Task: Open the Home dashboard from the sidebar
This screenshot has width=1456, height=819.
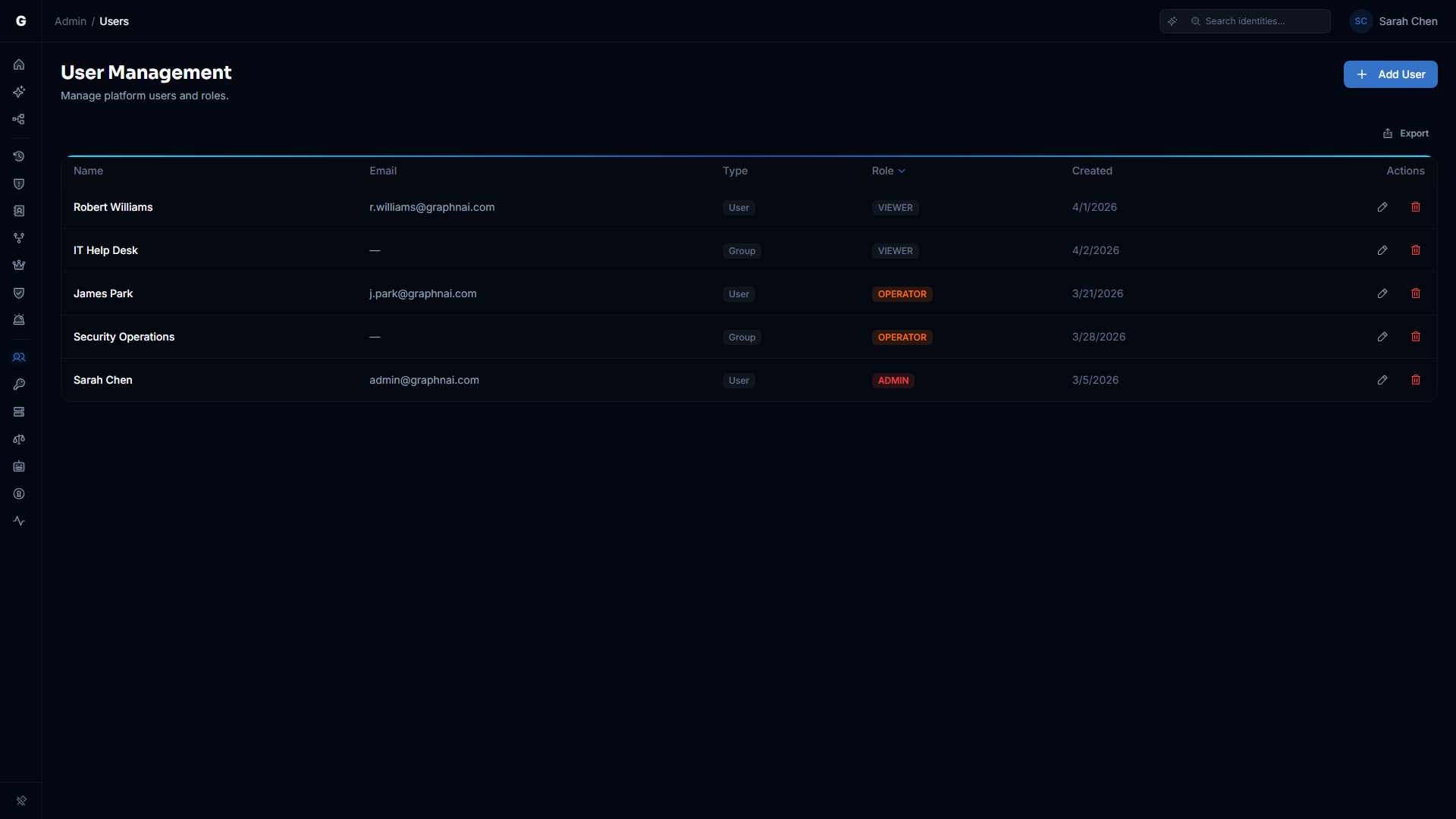Action: (x=19, y=64)
